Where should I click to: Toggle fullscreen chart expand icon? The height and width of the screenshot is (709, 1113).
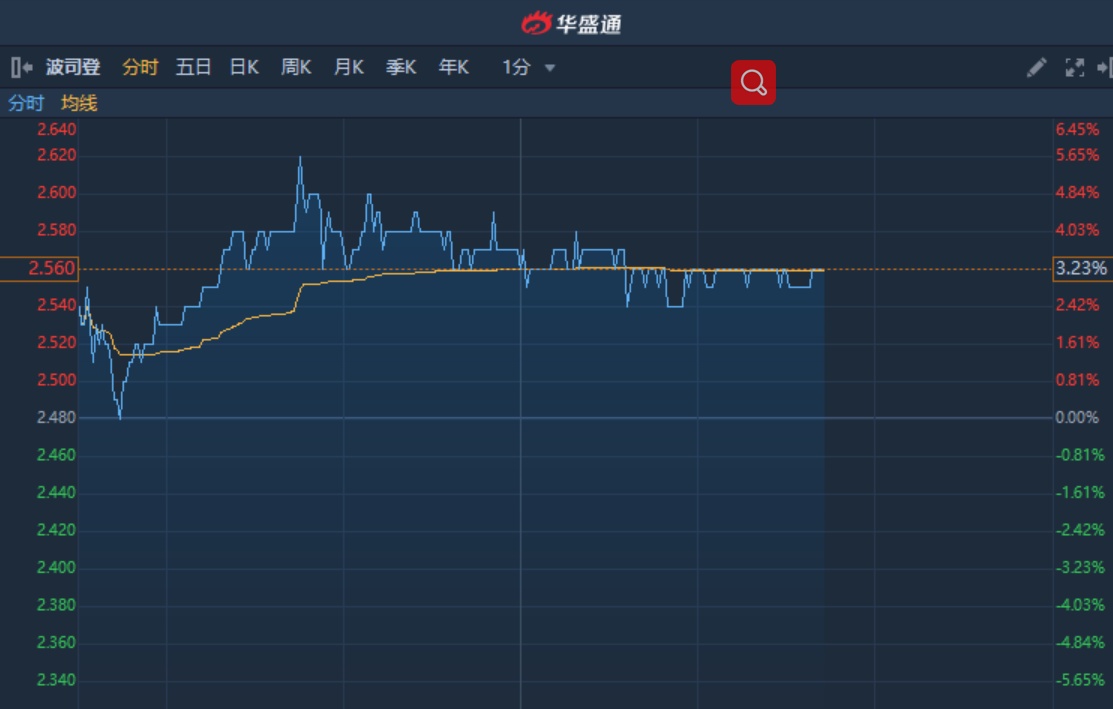[1075, 67]
